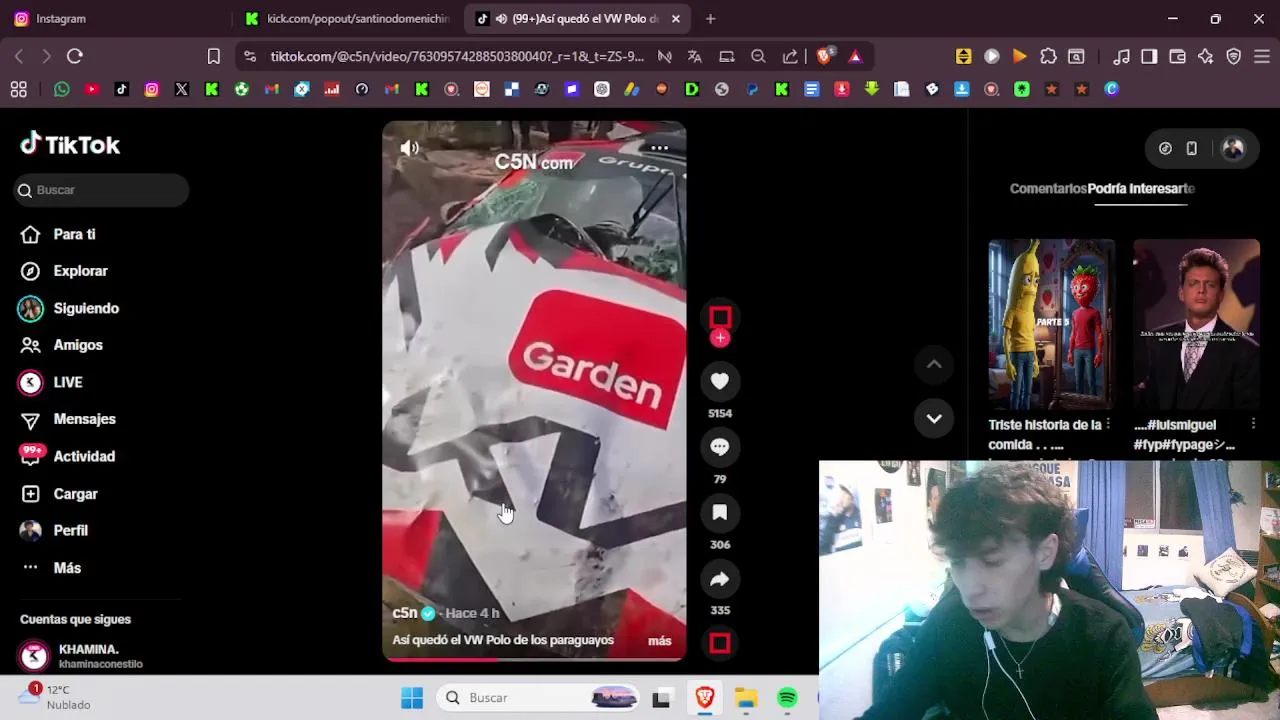Like the video with heart icon
The image size is (1280, 720).
[x=720, y=381]
